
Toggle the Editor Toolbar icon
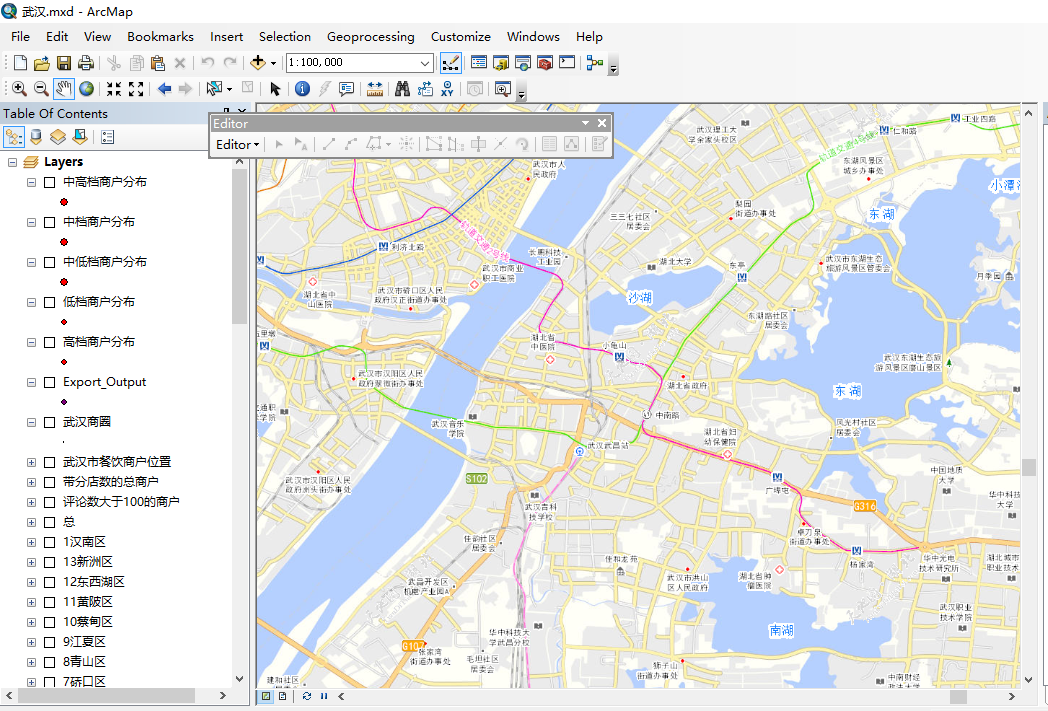[x=450, y=63]
